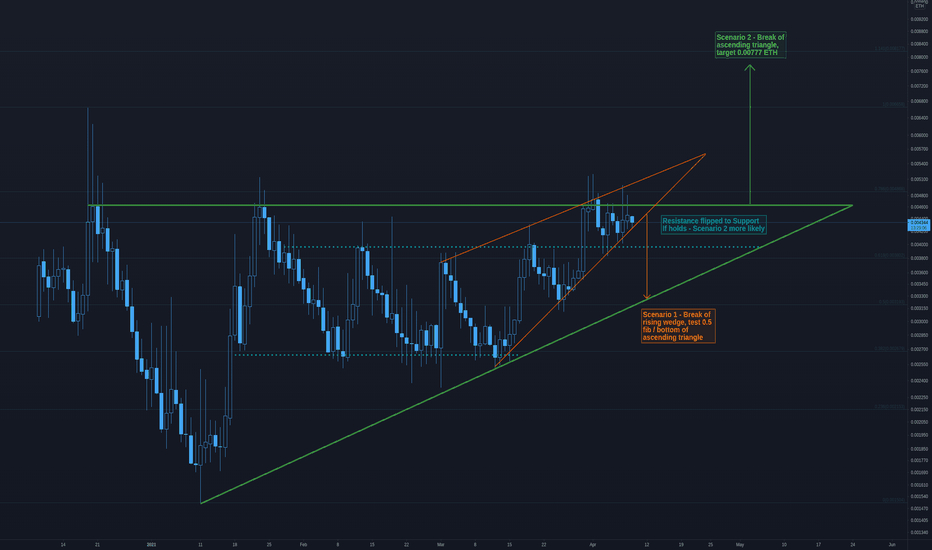This screenshot has height=550, width=932.
Task: Click the 2021 year label on time axis
Action: point(152,545)
